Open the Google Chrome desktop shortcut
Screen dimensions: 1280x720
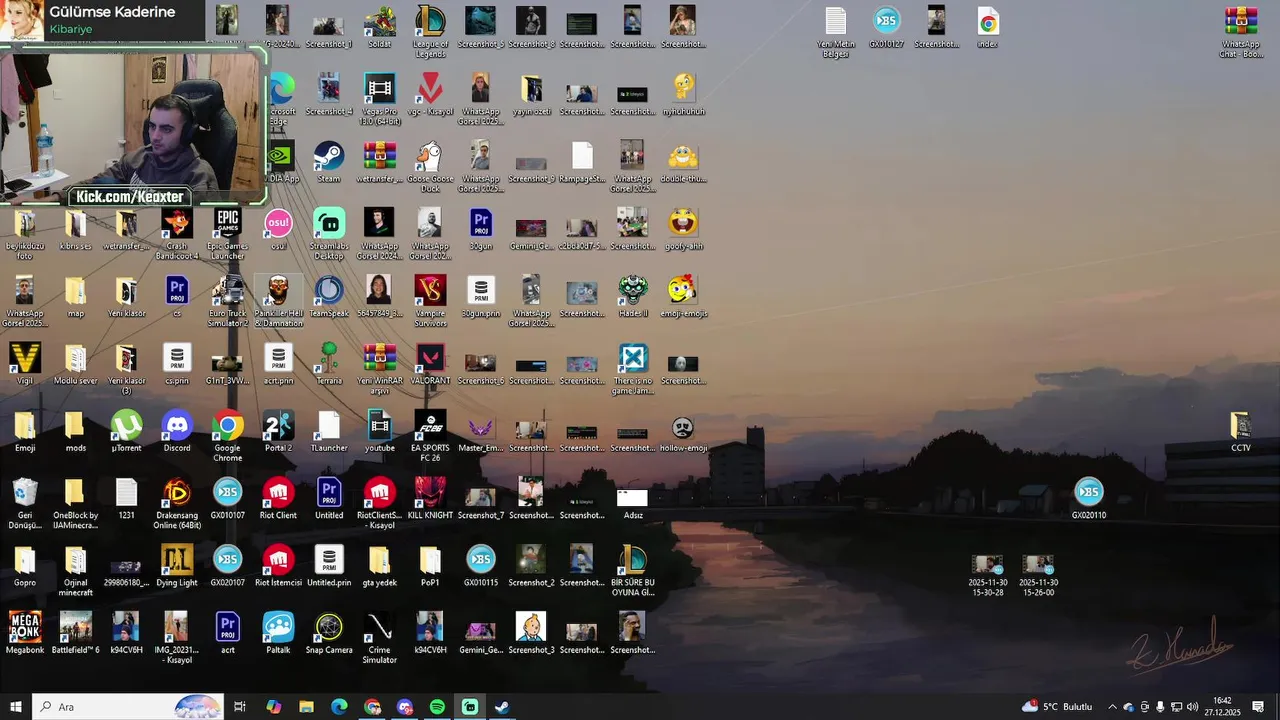pos(228,436)
